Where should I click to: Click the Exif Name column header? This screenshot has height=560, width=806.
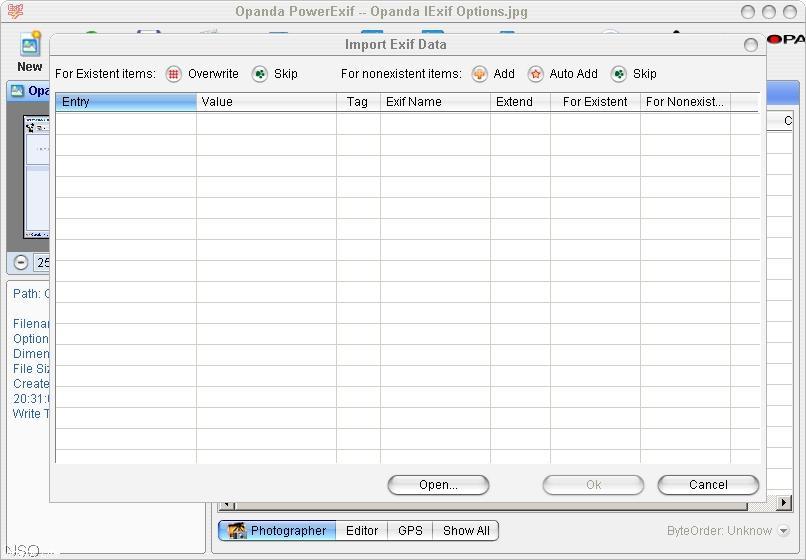click(x=435, y=102)
